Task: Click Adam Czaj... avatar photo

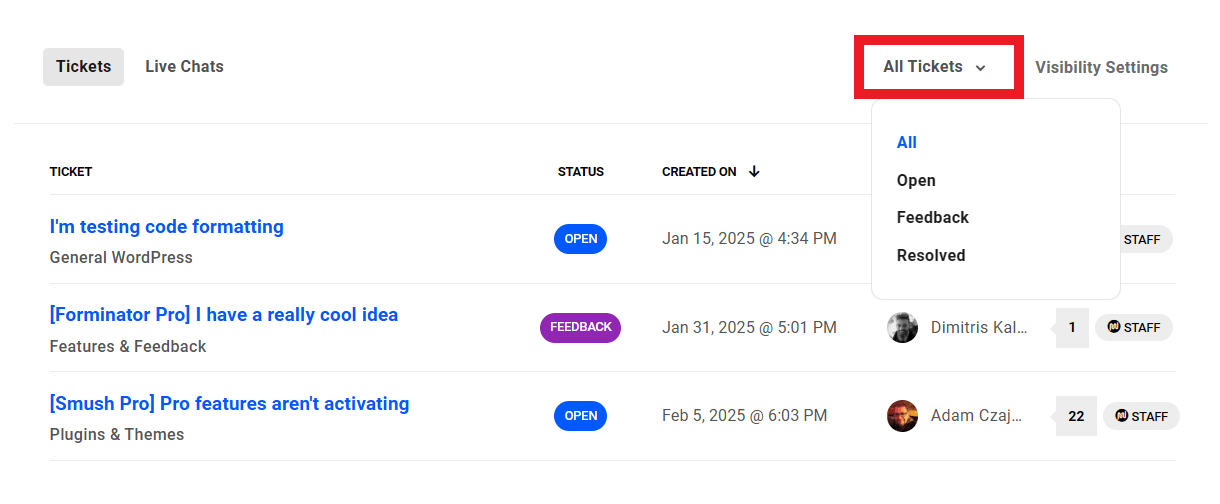Action: (x=902, y=416)
